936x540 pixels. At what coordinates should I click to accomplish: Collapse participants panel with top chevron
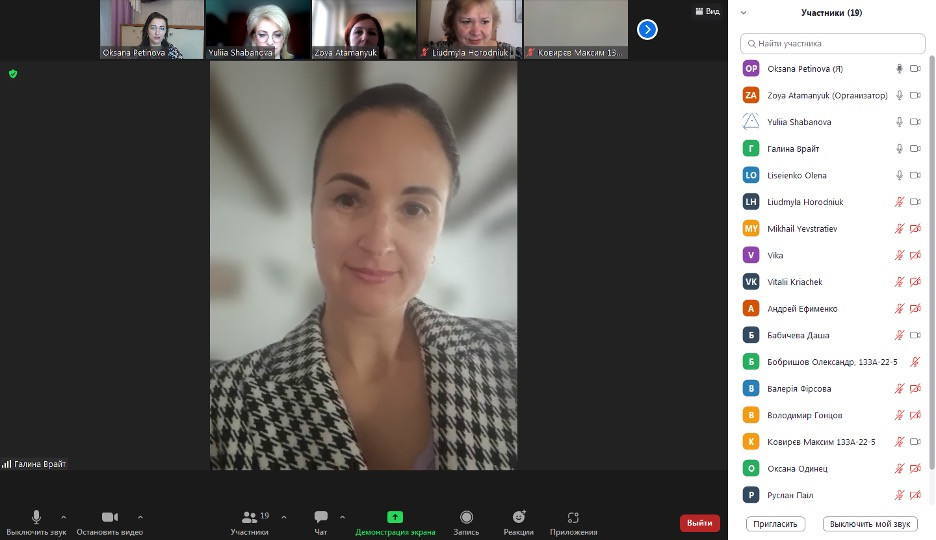(x=743, y=13)
